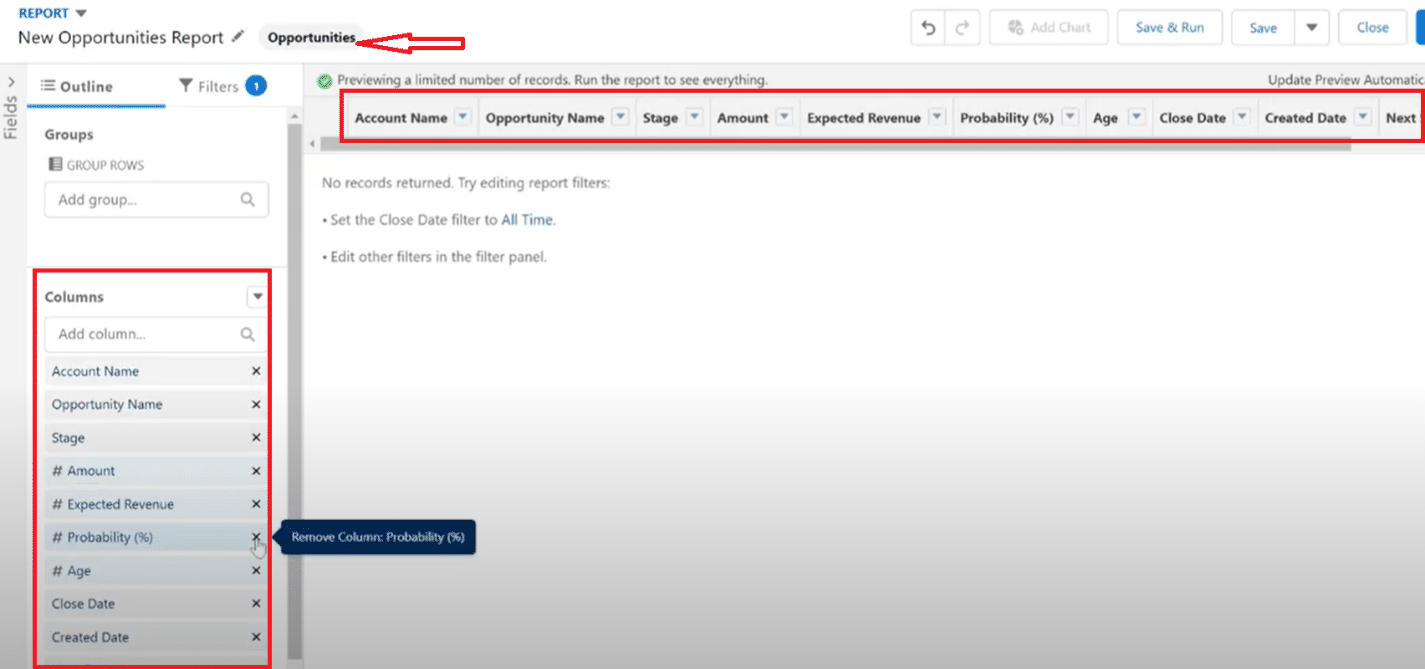Screen dimensions: 1425x669
Task: Click the All Time link
Action: pos(527,220)
